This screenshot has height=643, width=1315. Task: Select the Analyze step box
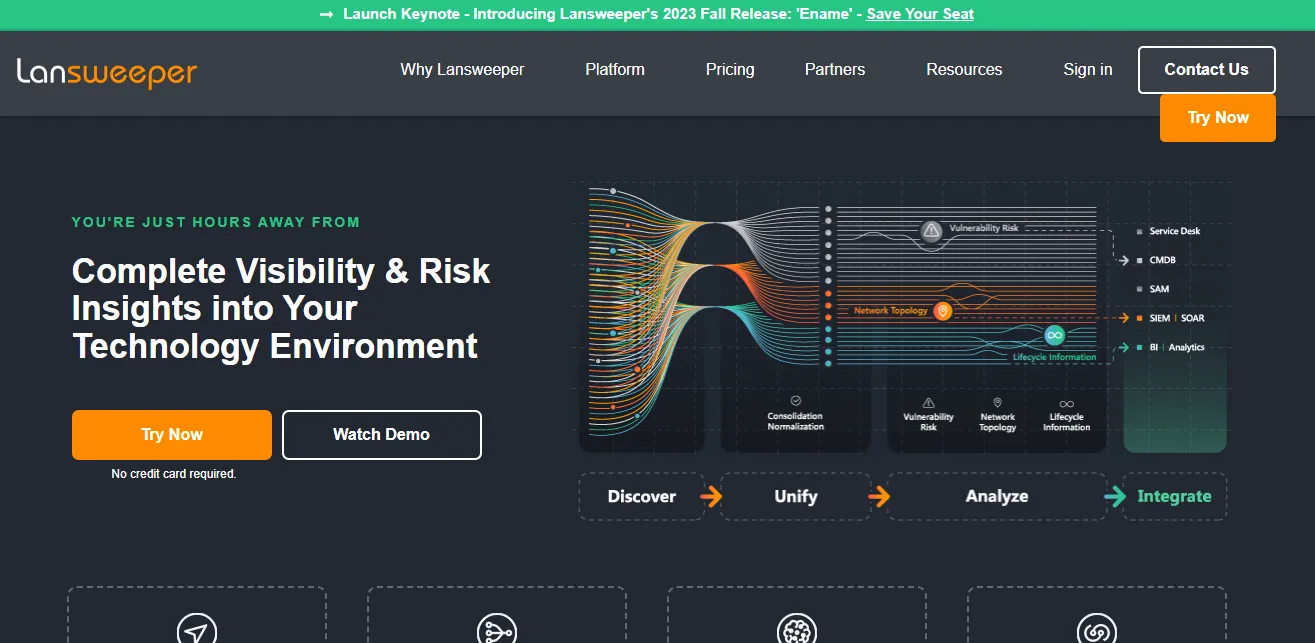click(997, 496)
